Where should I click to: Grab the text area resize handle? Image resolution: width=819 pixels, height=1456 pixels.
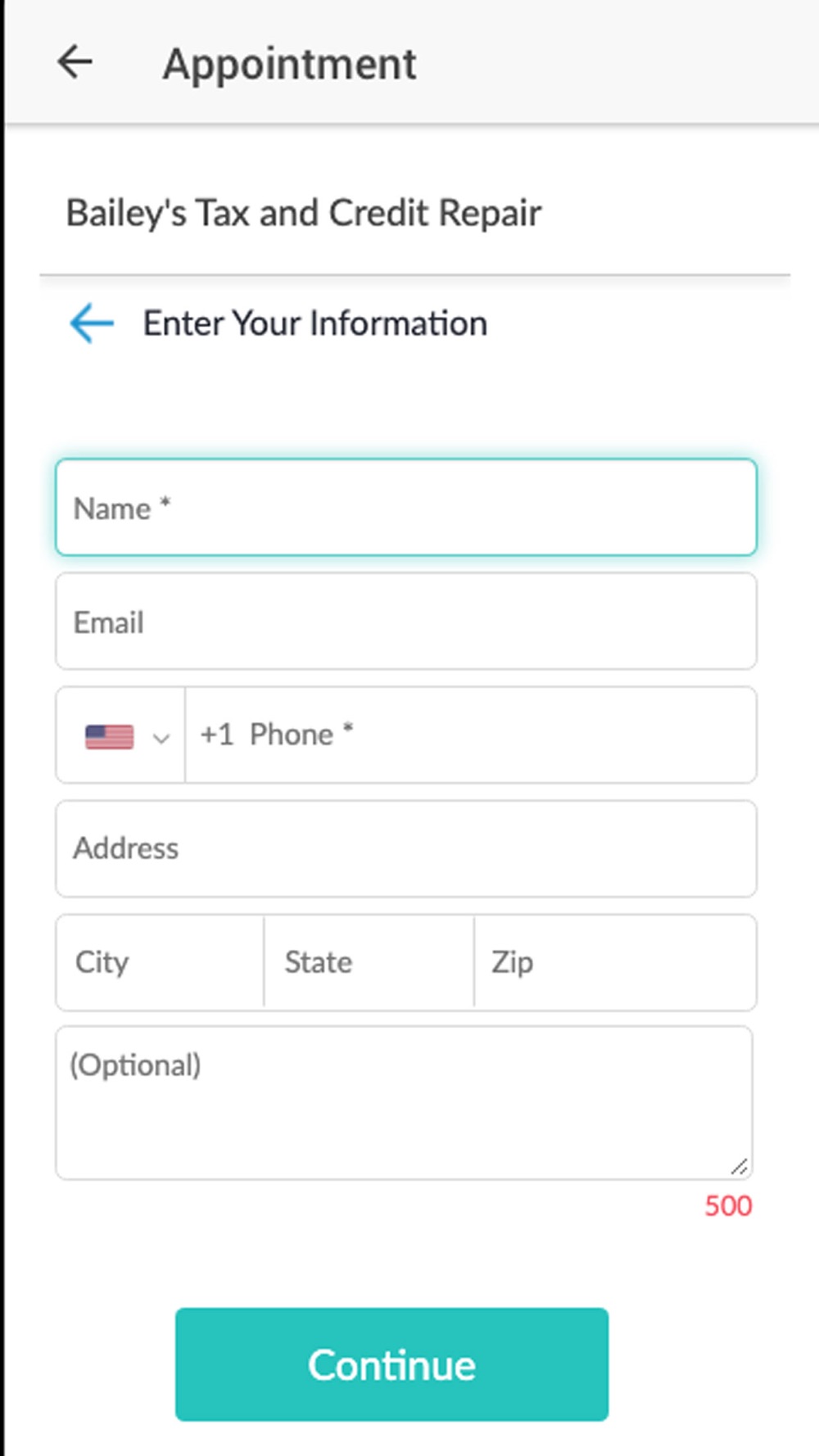click(739, 1167)
